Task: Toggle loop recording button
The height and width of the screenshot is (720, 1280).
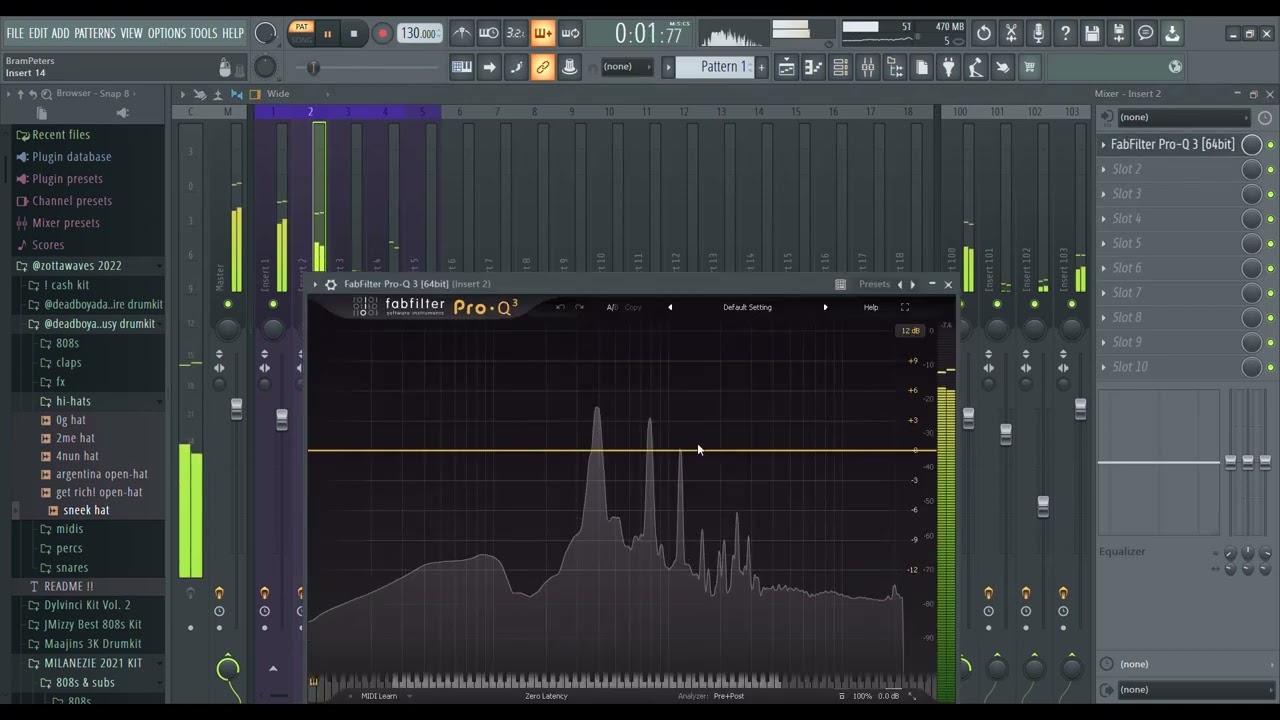Action: tap(570, 33)
